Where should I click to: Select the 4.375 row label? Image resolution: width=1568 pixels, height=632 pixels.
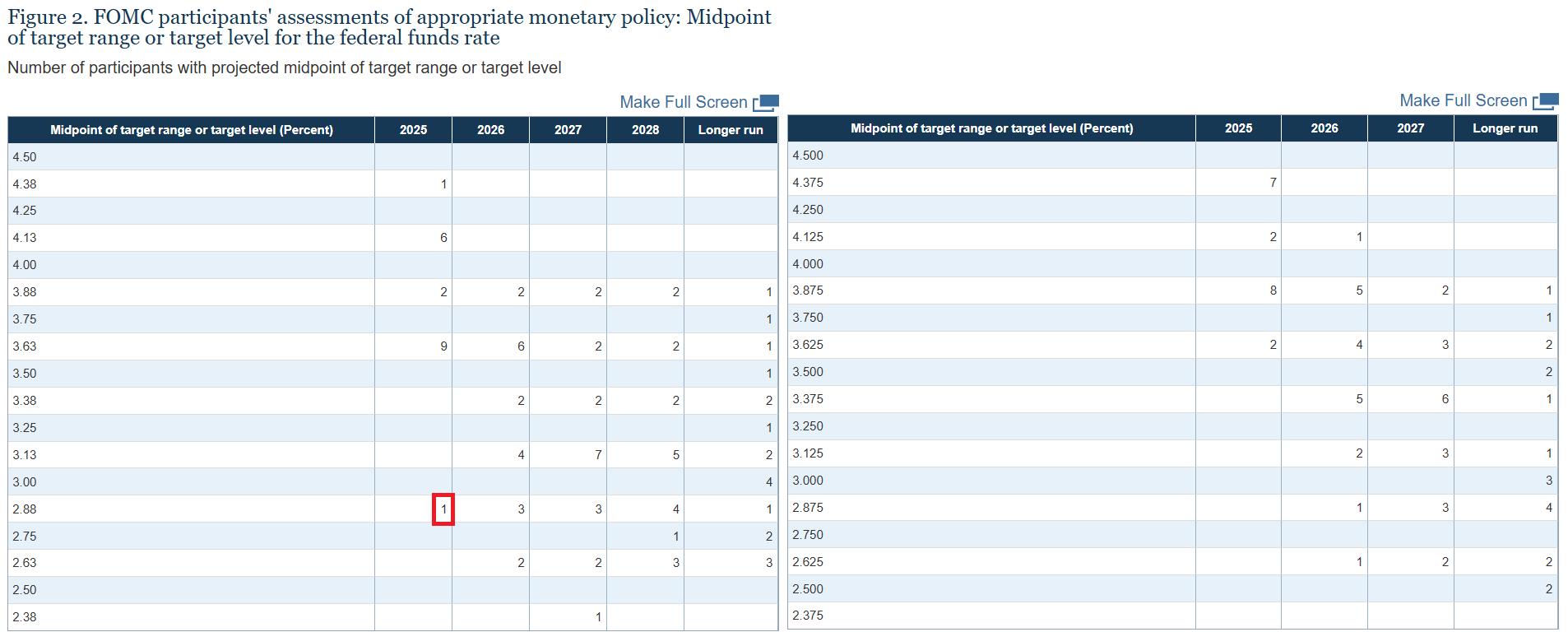tap(808, 183)
